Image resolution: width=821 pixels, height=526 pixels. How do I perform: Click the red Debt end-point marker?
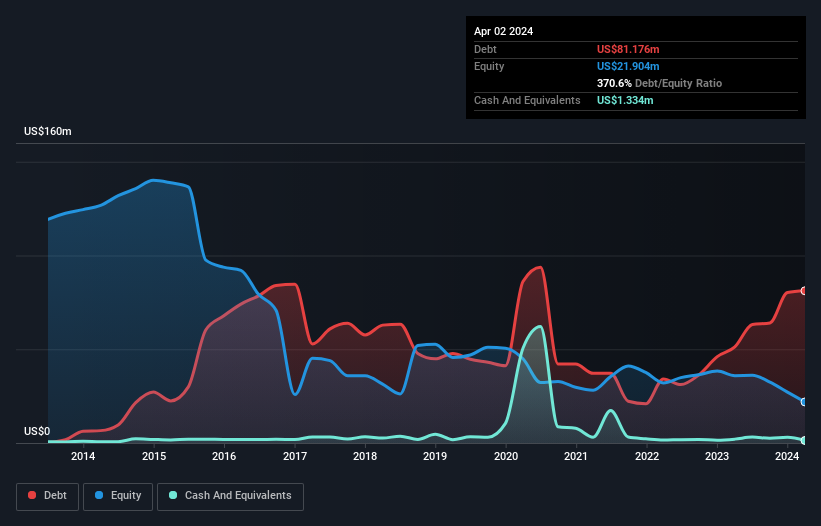[804, 291]
